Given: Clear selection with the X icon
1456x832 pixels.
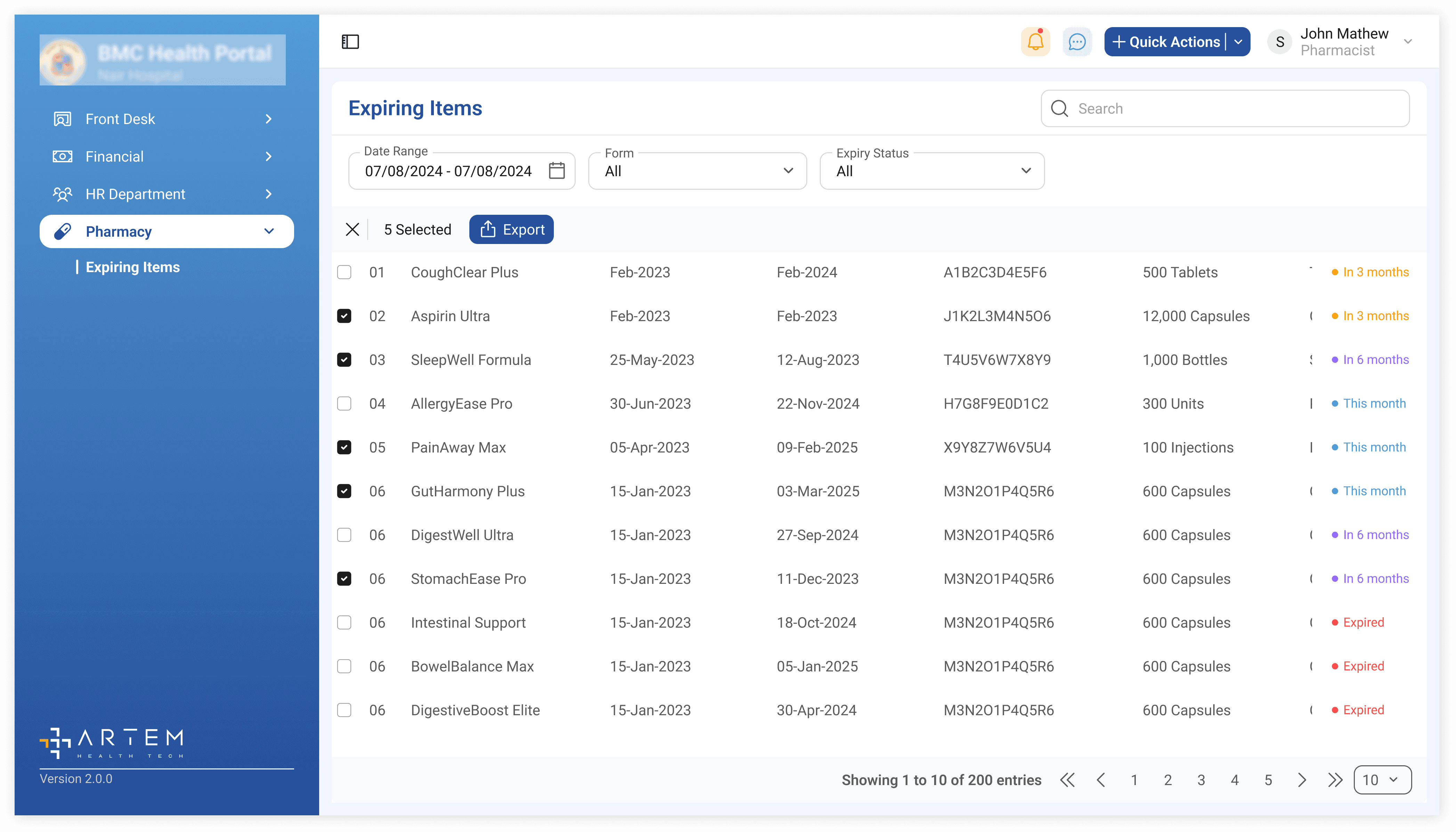Looking at the screenshot, I should [352, 230].
